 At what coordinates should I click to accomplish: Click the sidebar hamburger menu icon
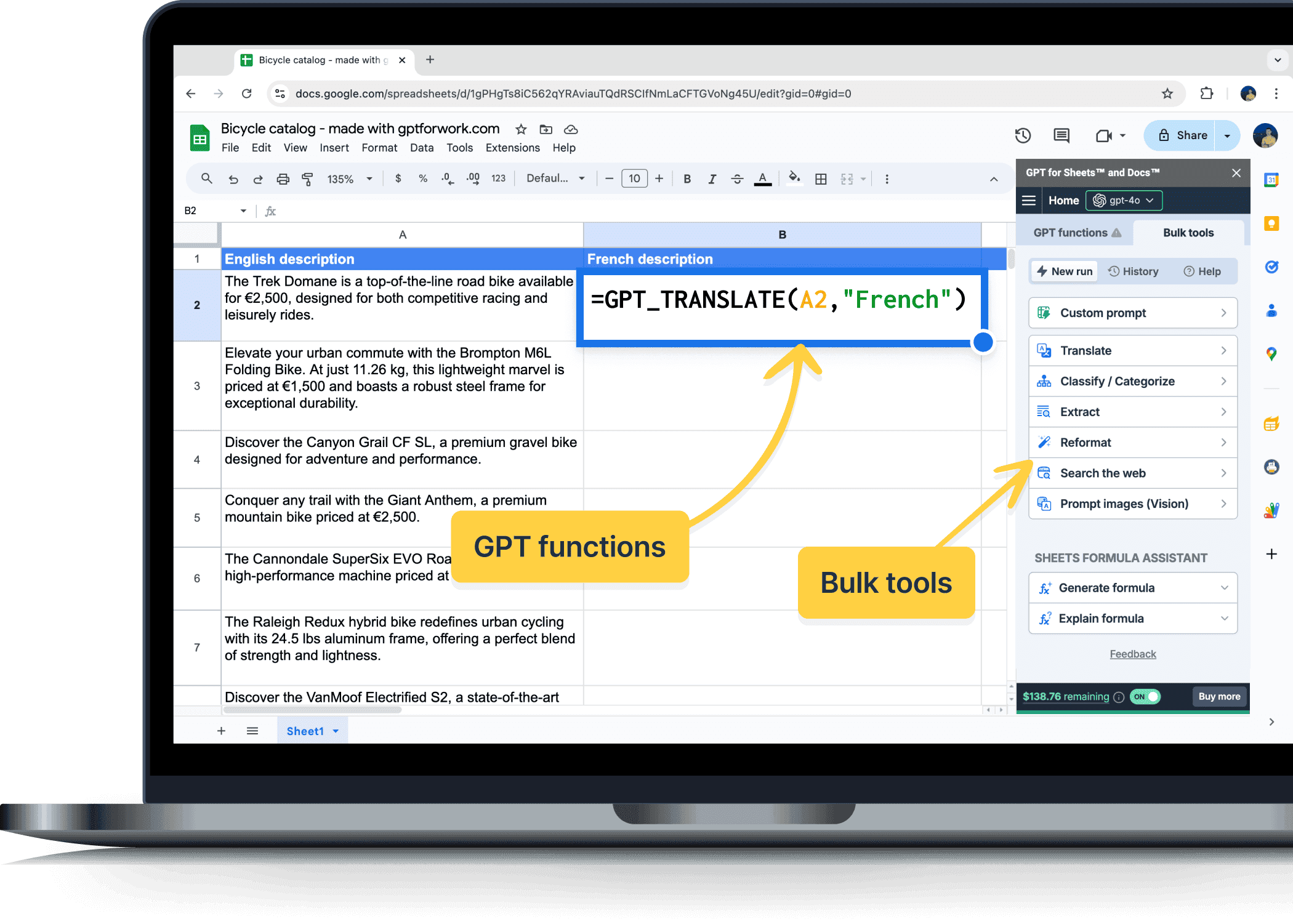(x=1028, y=201)
